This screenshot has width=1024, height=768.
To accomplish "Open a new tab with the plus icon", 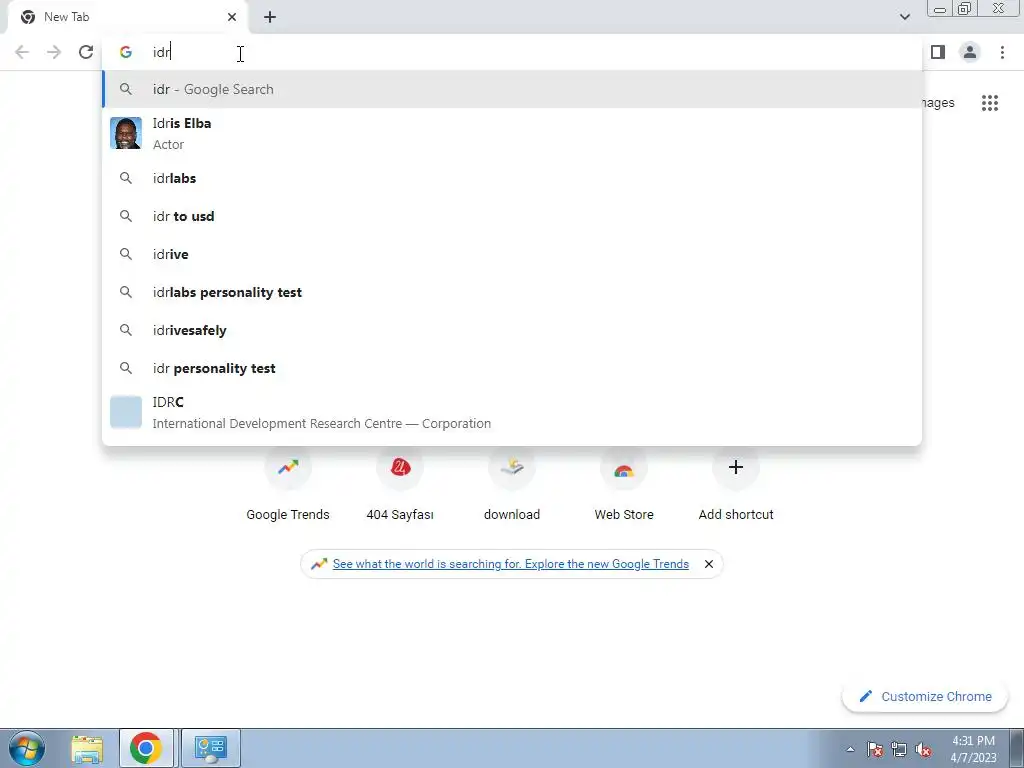I will (x=270, y=17).
